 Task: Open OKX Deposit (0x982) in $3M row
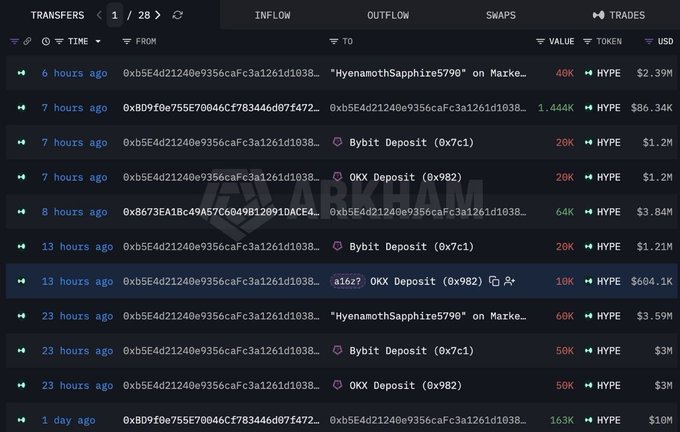[405, 385]
